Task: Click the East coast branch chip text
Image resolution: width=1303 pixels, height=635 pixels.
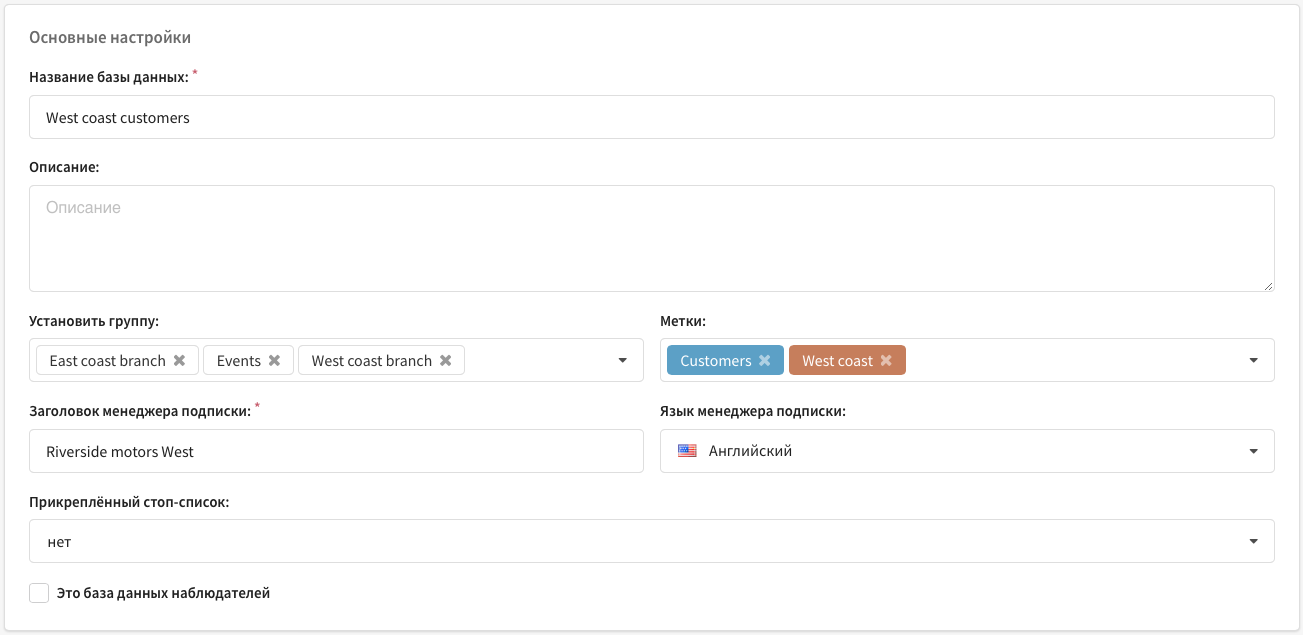Action: (107, 361)
